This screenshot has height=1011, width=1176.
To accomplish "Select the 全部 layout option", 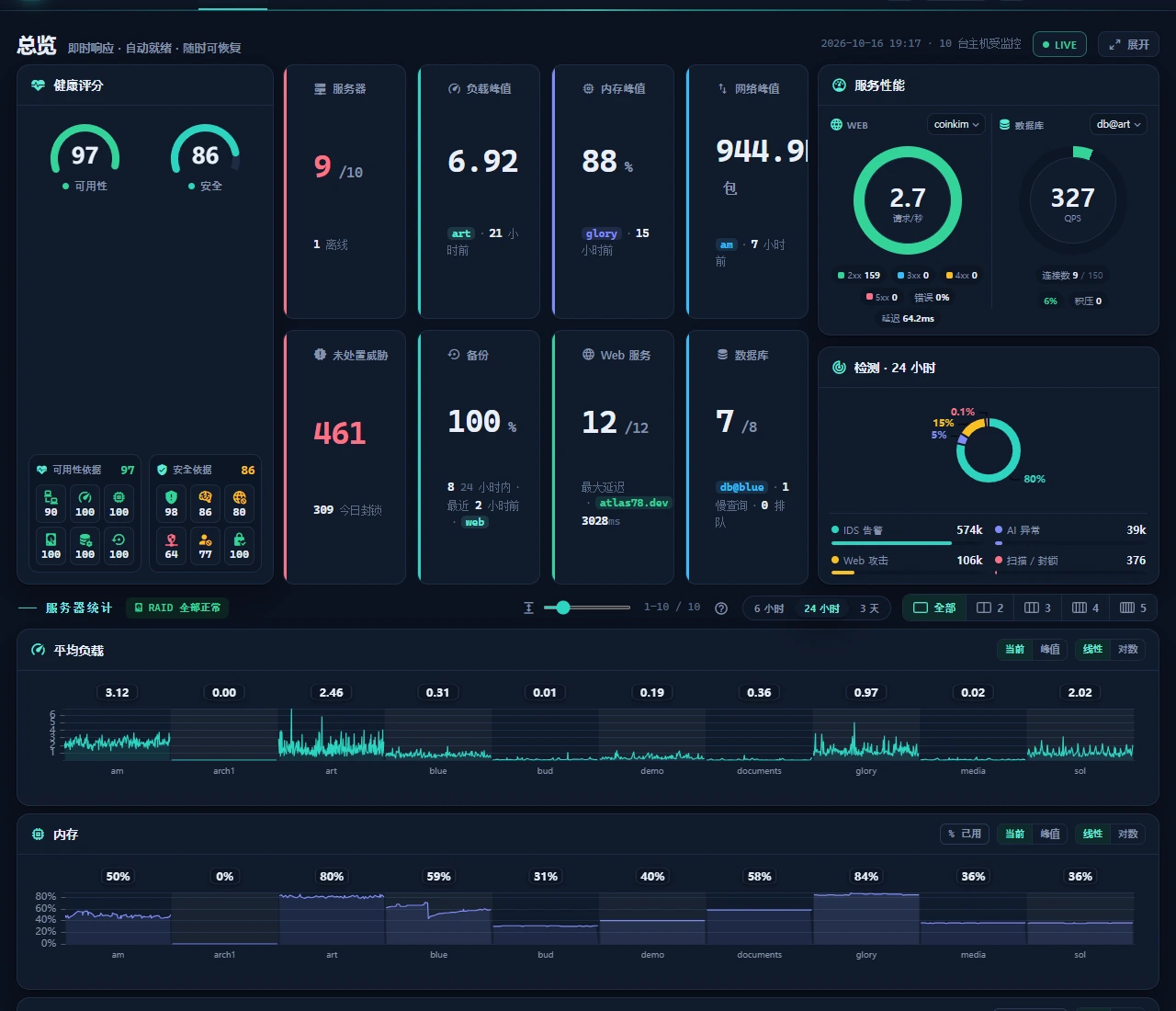I will pos(934,608).
